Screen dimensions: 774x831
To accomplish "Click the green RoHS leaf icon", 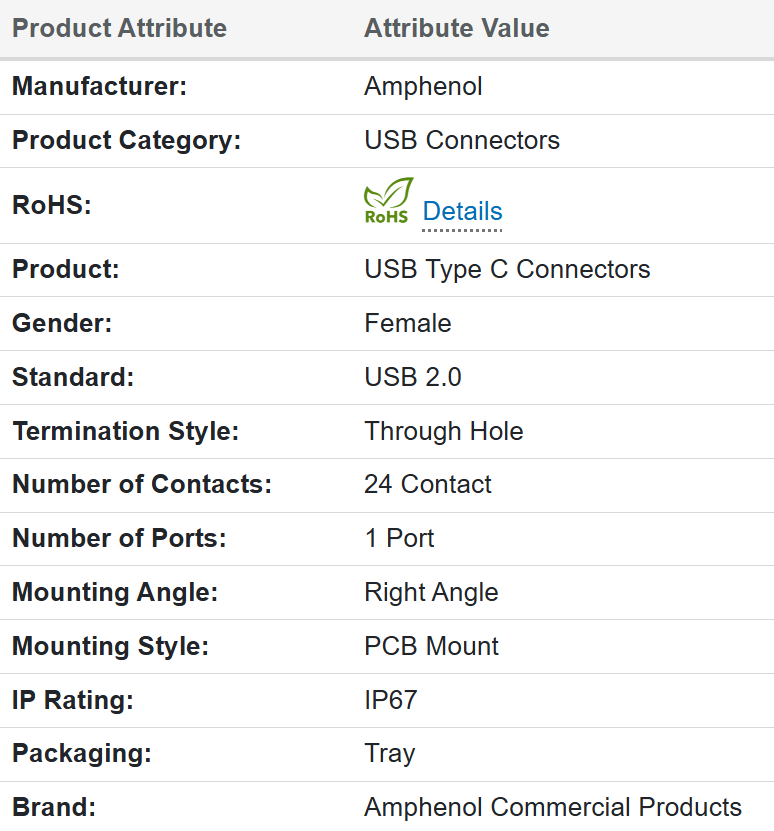I will 388,201.
